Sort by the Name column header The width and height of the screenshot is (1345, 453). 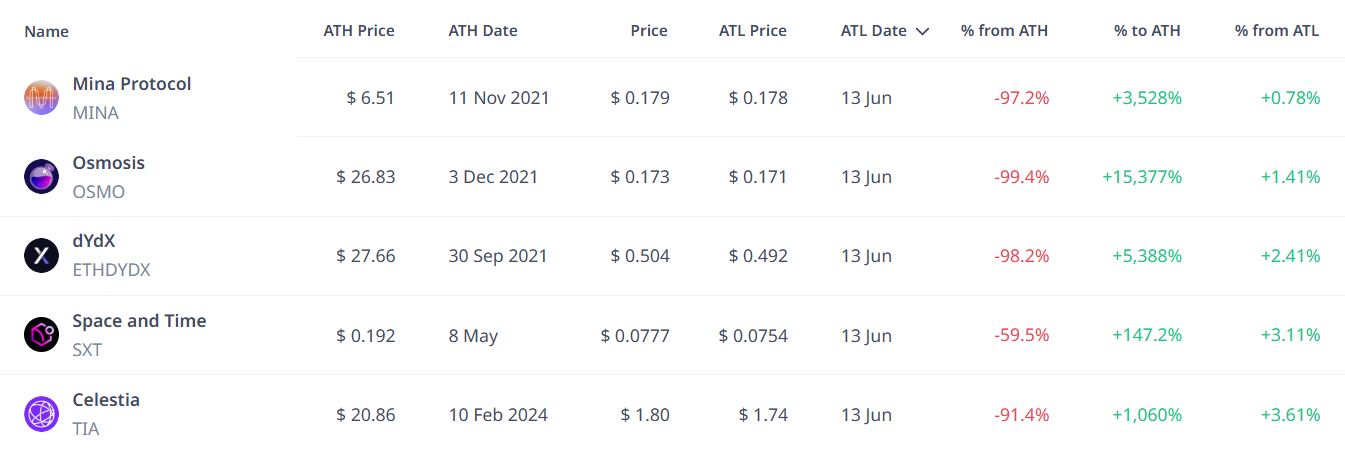tap(46, 31)
